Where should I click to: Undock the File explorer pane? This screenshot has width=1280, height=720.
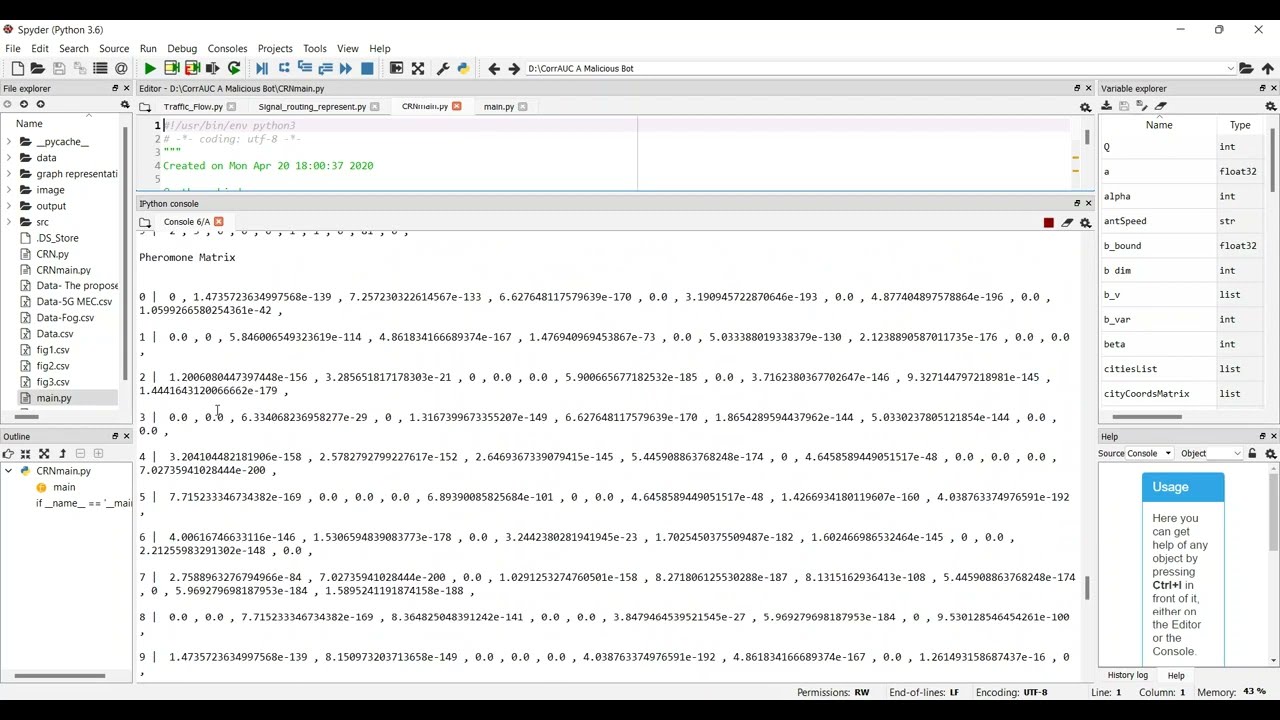(114, 88)
